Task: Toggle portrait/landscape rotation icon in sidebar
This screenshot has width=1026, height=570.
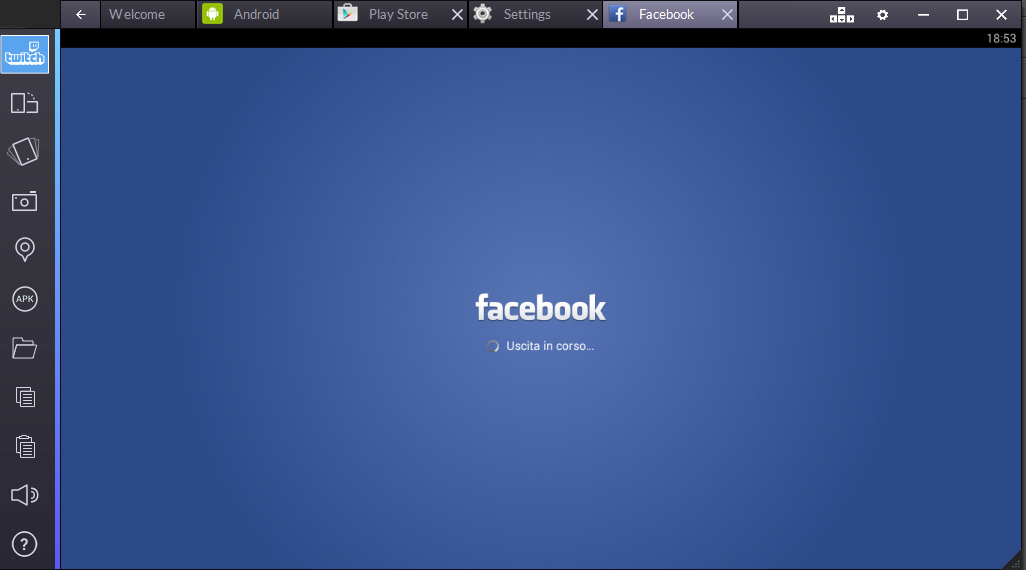Action: [x=24, y=103]
